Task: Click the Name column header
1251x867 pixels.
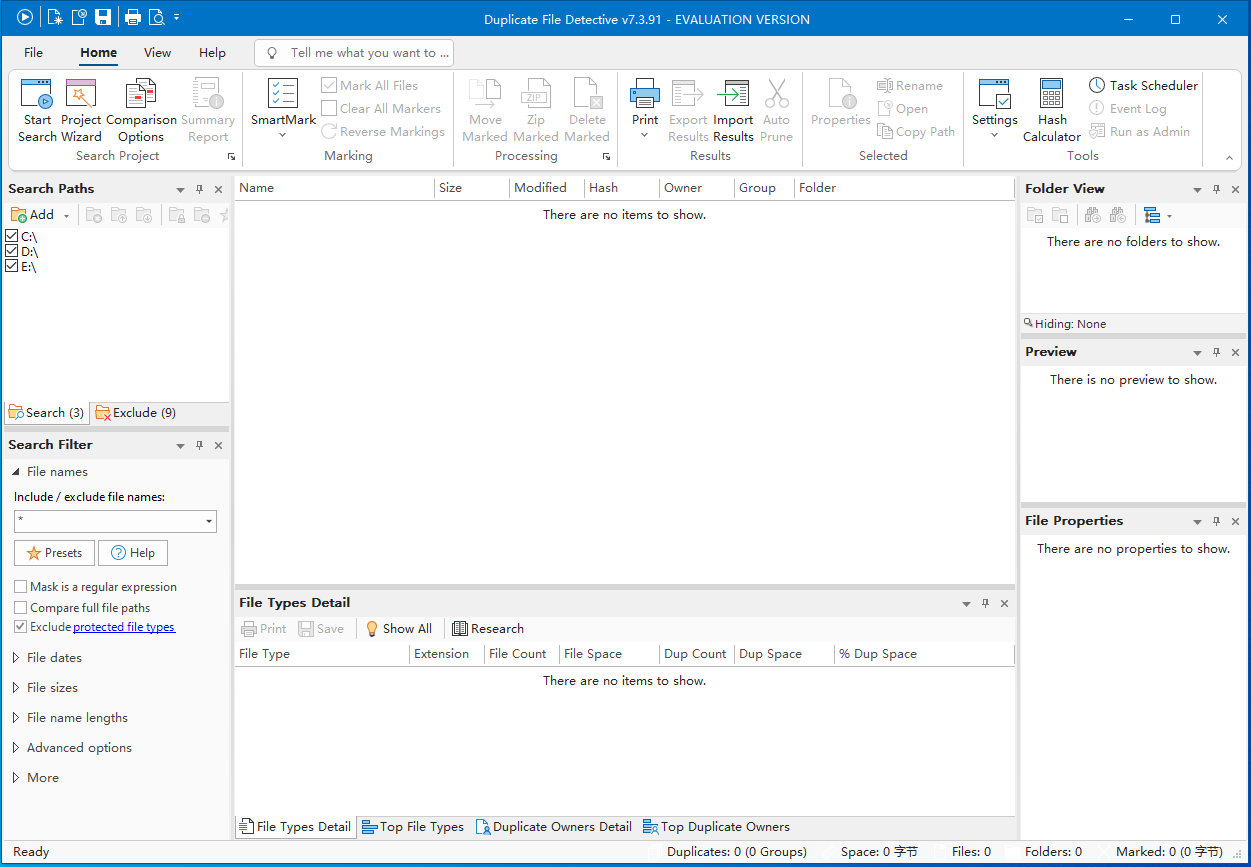Action: (335, 188)
